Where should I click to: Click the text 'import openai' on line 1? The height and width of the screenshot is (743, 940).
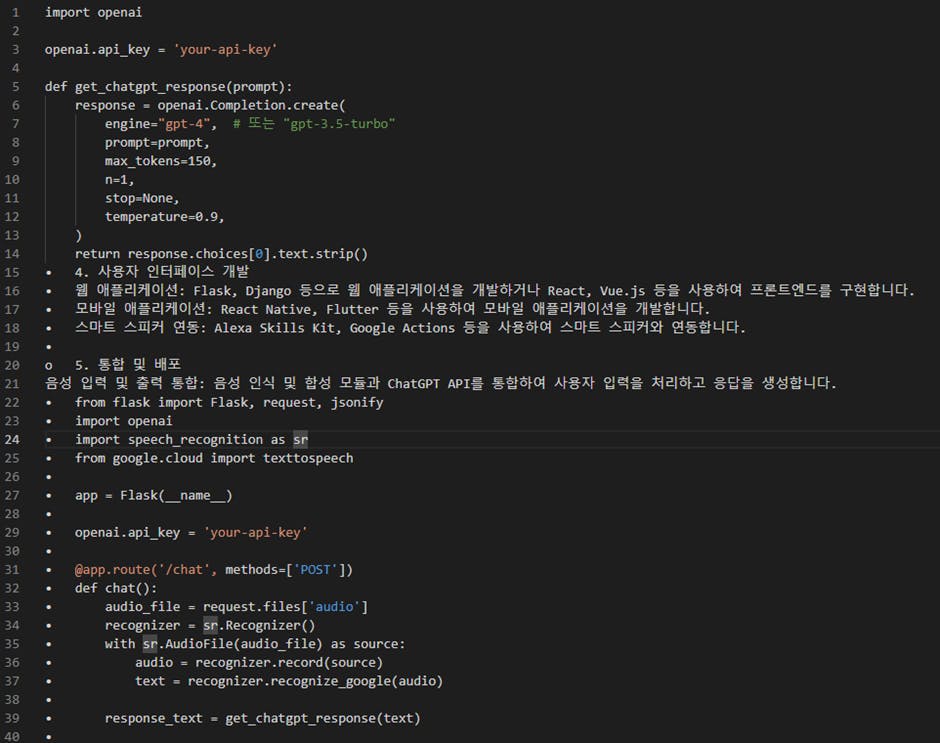pyautogui.click(x=94, y=13)
